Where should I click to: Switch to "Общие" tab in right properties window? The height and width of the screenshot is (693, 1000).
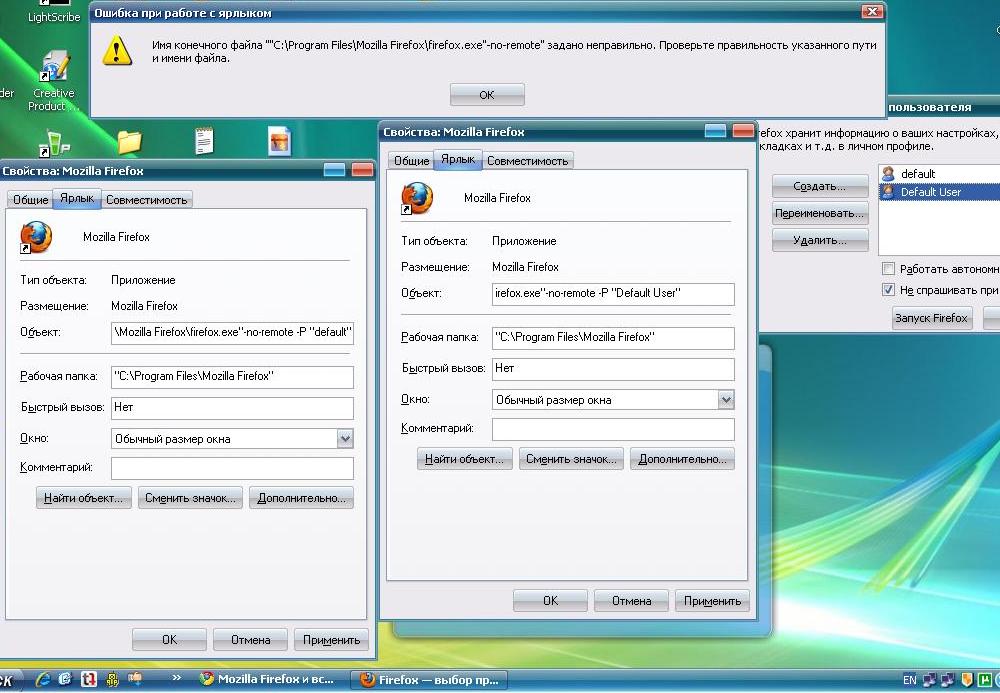pyautogui.click(x=411, y=161)
